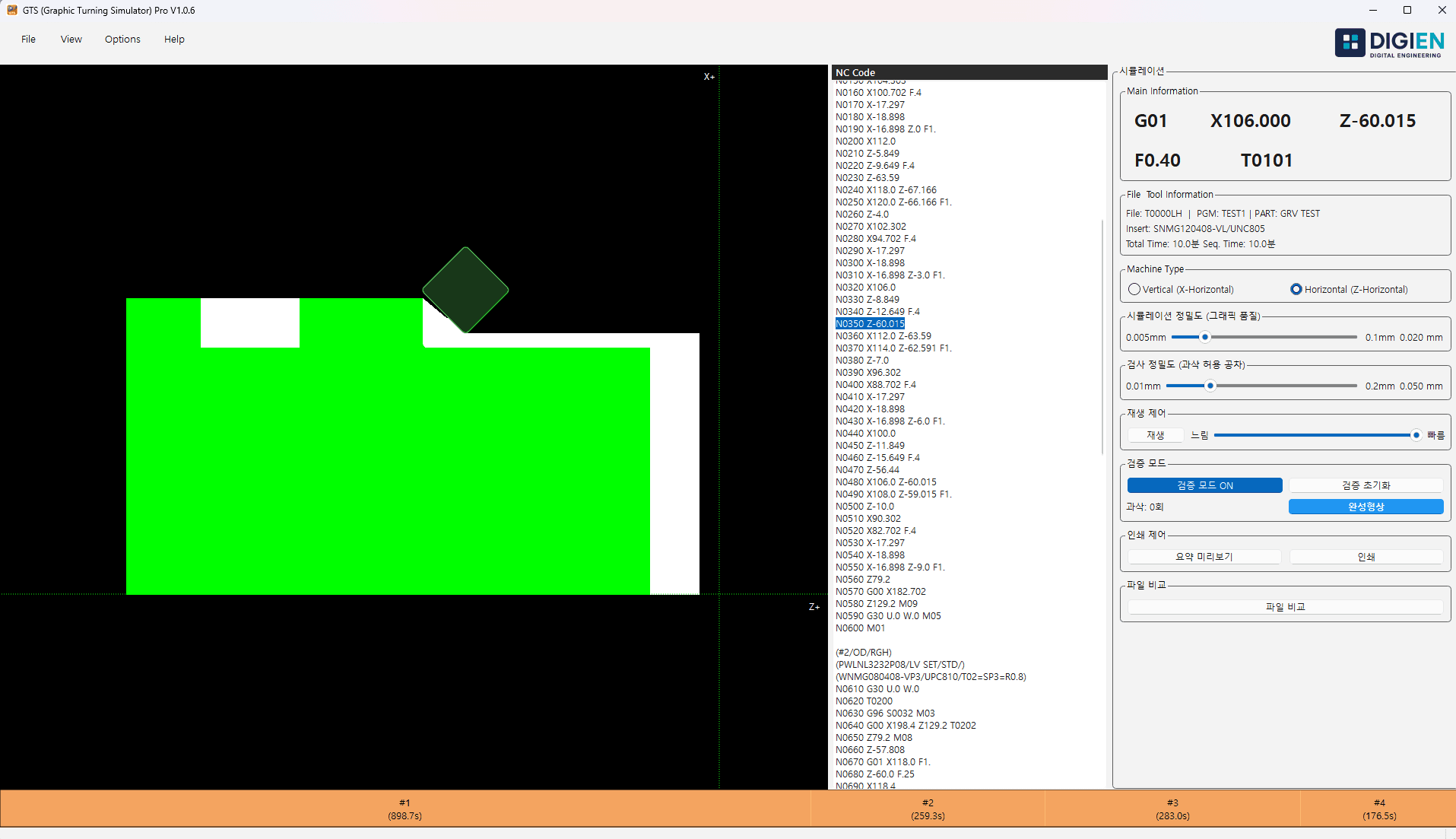Viewport: 1456px width, 839px height.
Task: Open 요약 미리보기 summary preview
Action: [x=1204, y=556]
